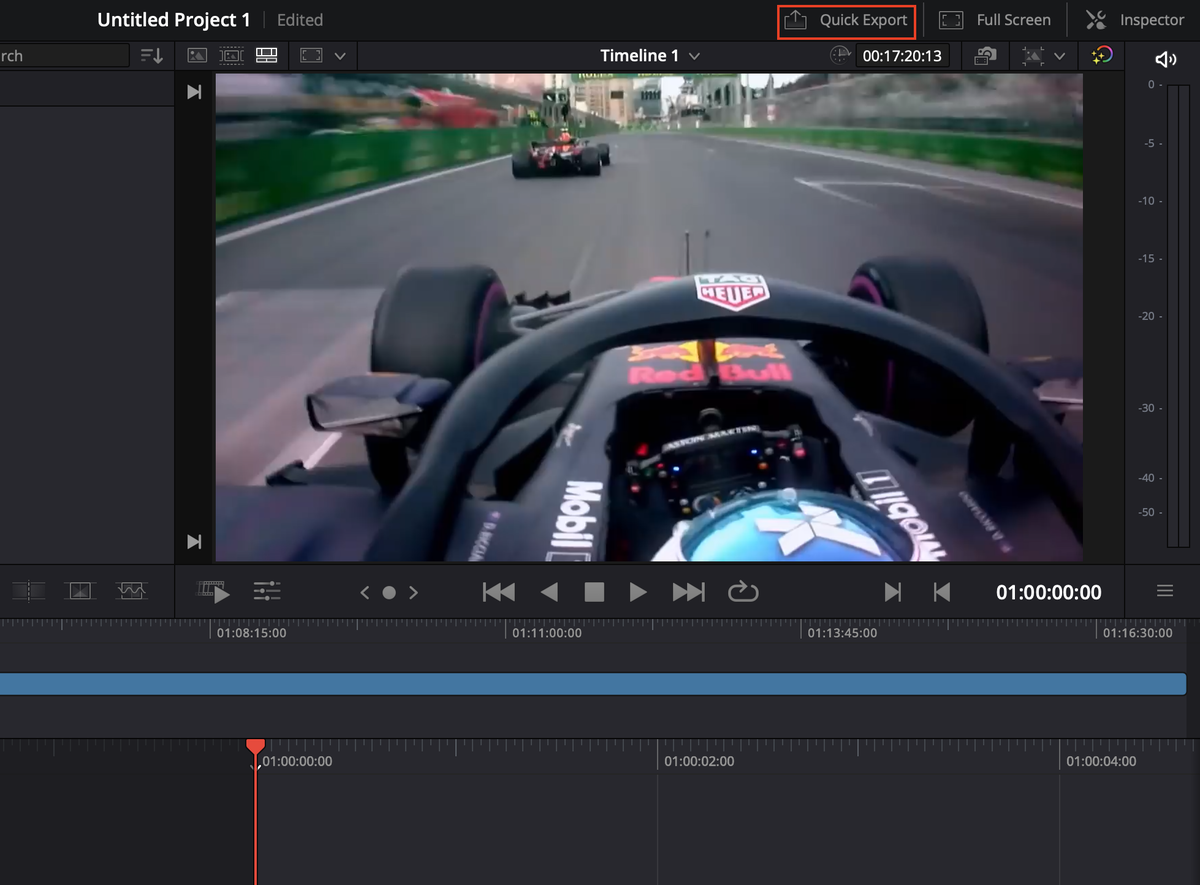Image resolution: width=1200 pixels, height=885 pixels.
Task: Click the camera lock icon beside timecode
Action: (986, 56)
